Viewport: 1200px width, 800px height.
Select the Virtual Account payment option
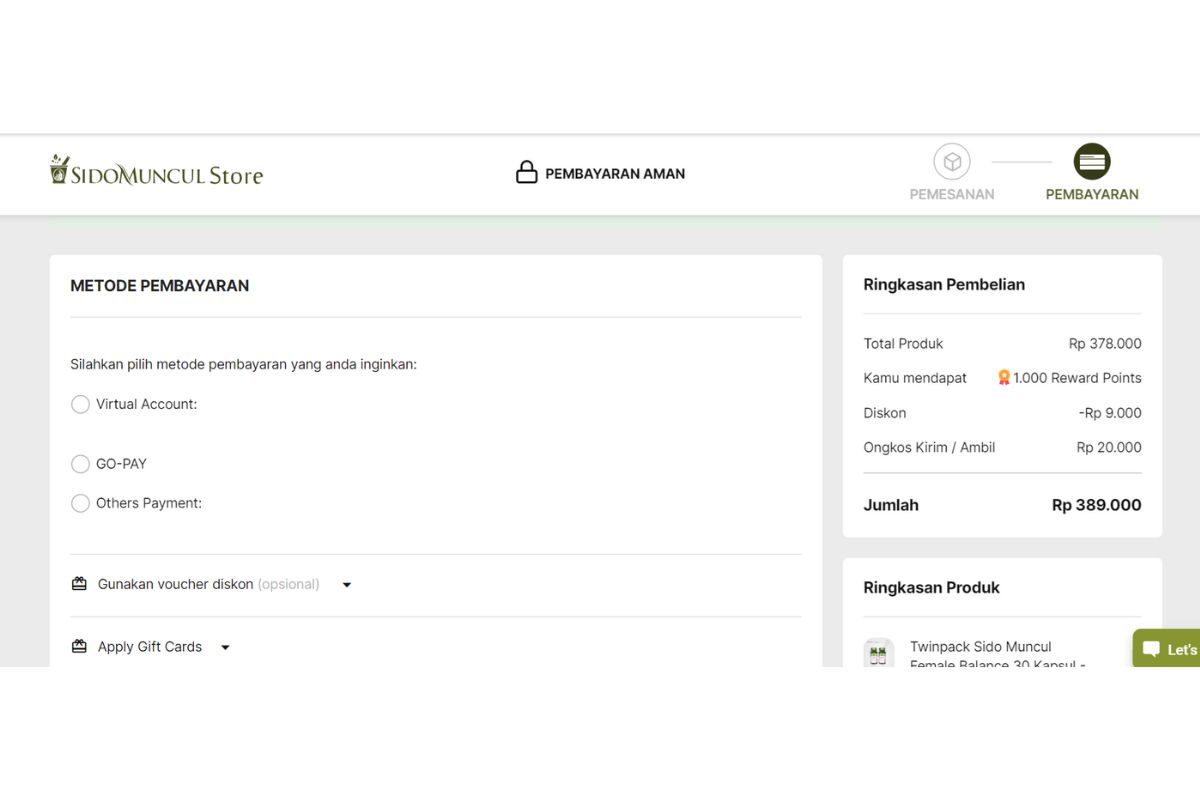[x=81, y=405]
